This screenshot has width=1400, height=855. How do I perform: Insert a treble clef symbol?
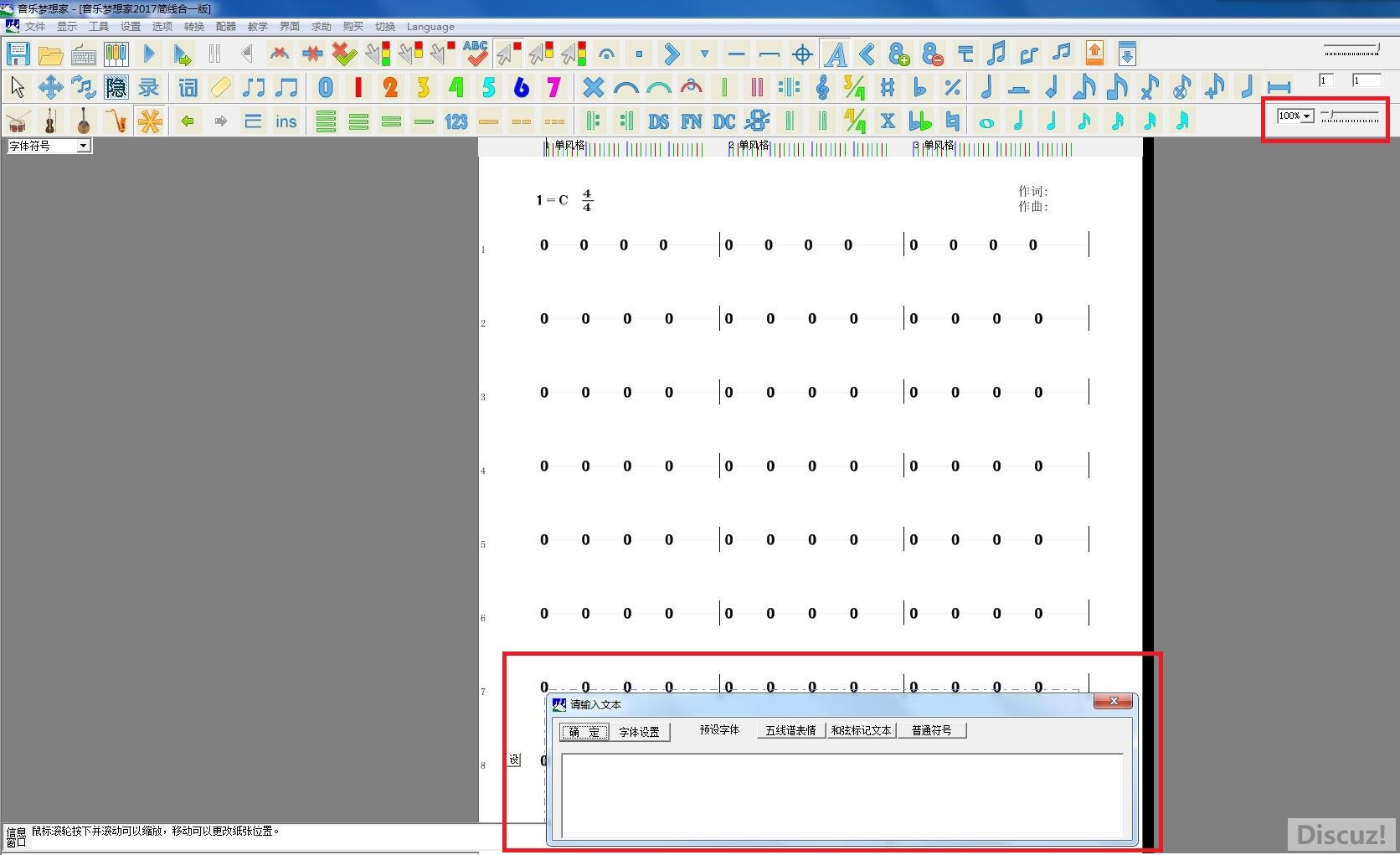point(822,87)
